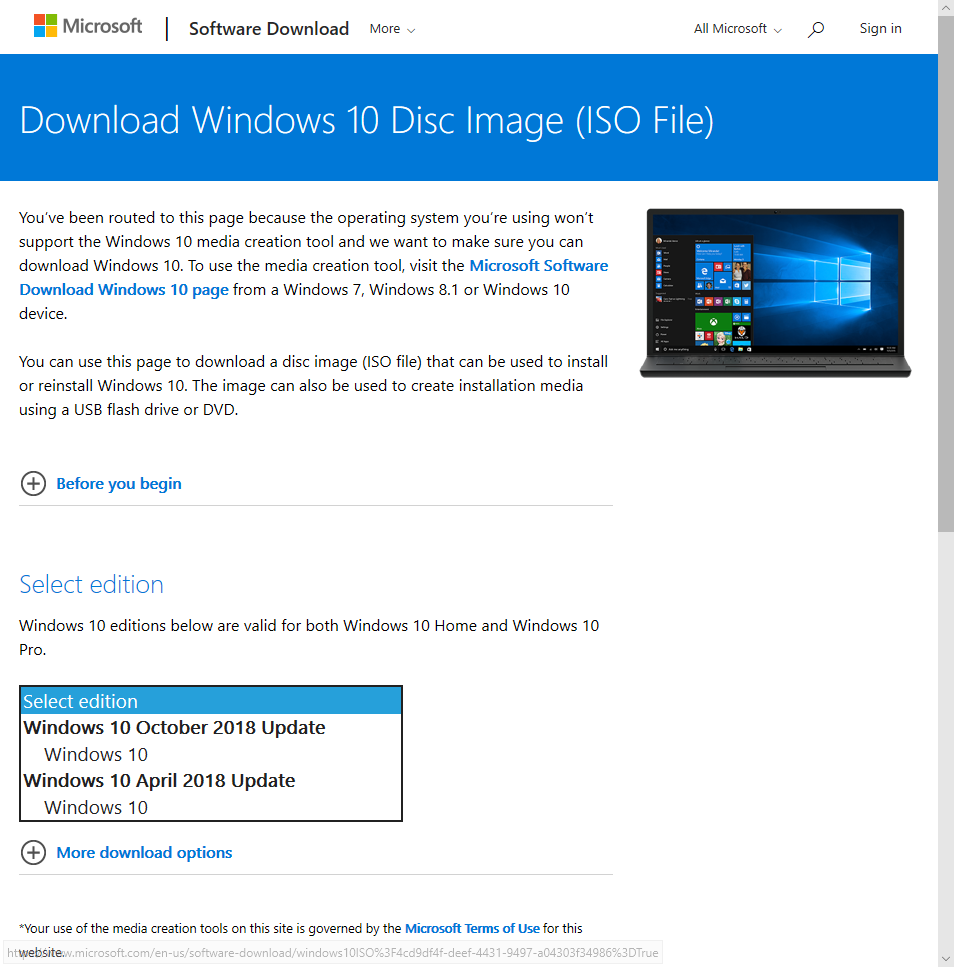Go to the Software Download home link
The height and width of the screenshot is (967, 954).
tap(269, 29)
